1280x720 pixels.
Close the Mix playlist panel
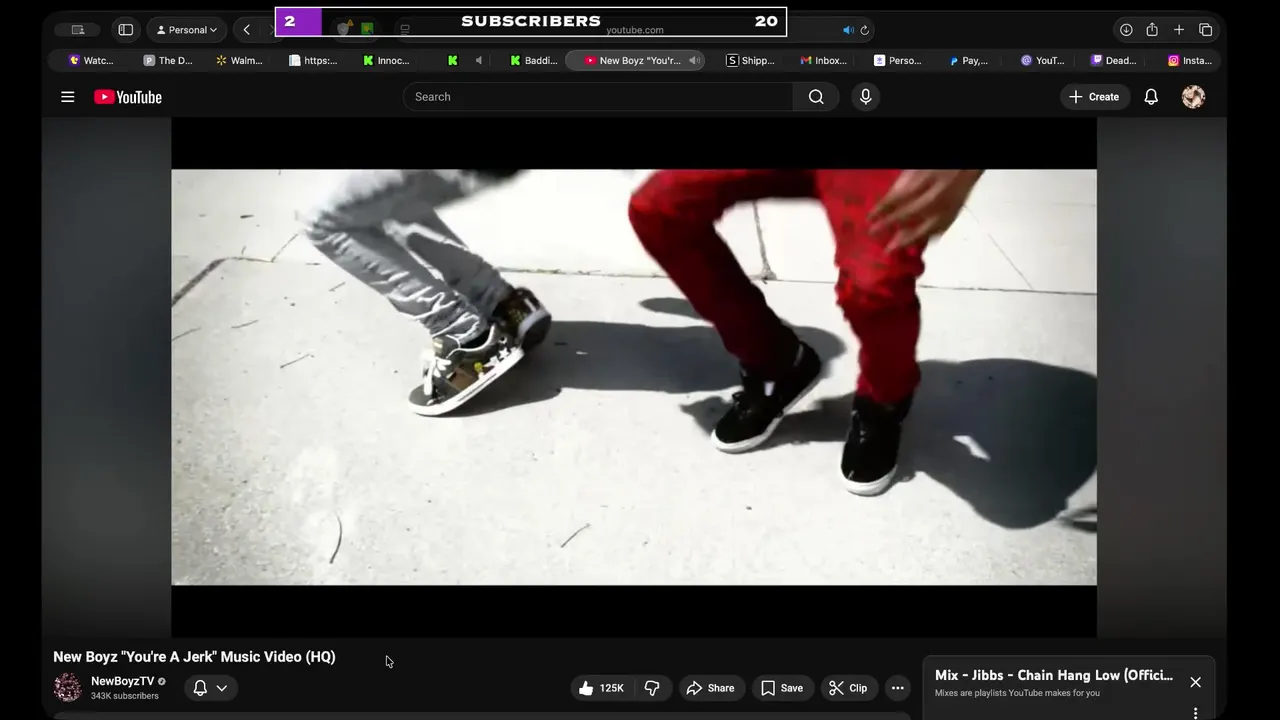click(1195, 682)
